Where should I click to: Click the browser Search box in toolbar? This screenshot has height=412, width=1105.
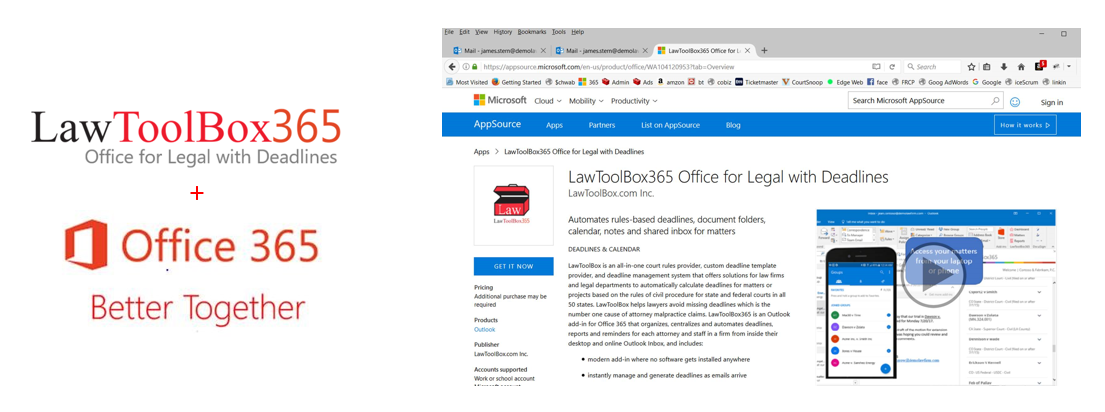[933, 67]
